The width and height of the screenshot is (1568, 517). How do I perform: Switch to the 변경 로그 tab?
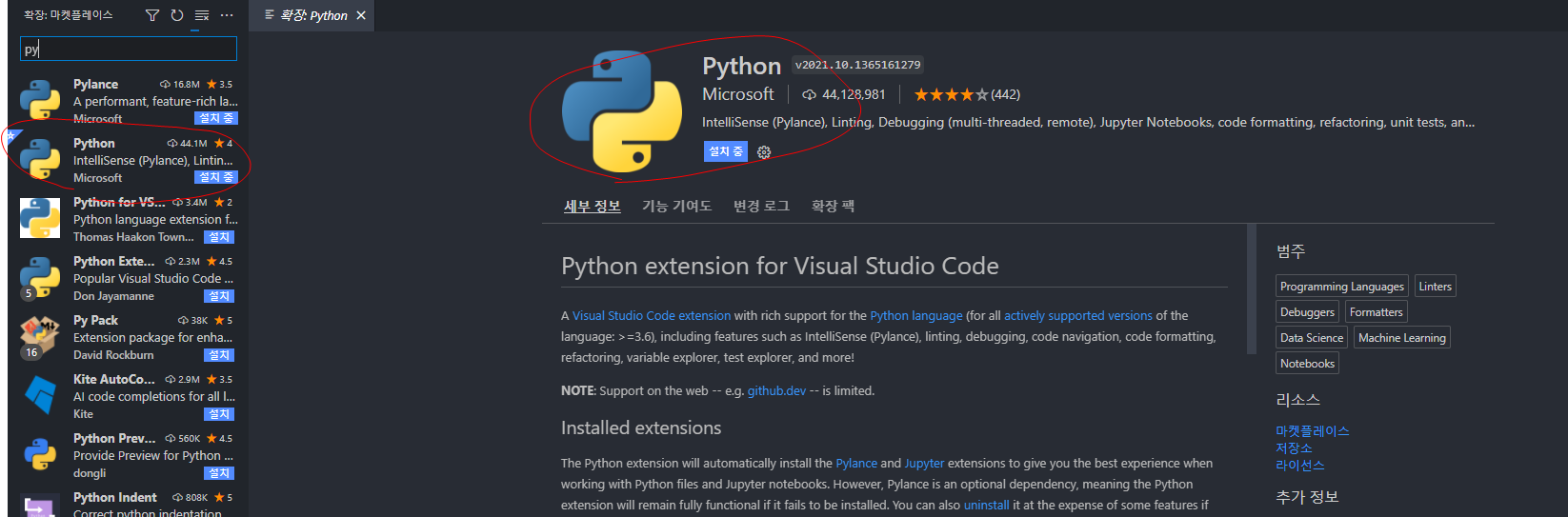tap(761, 206)
